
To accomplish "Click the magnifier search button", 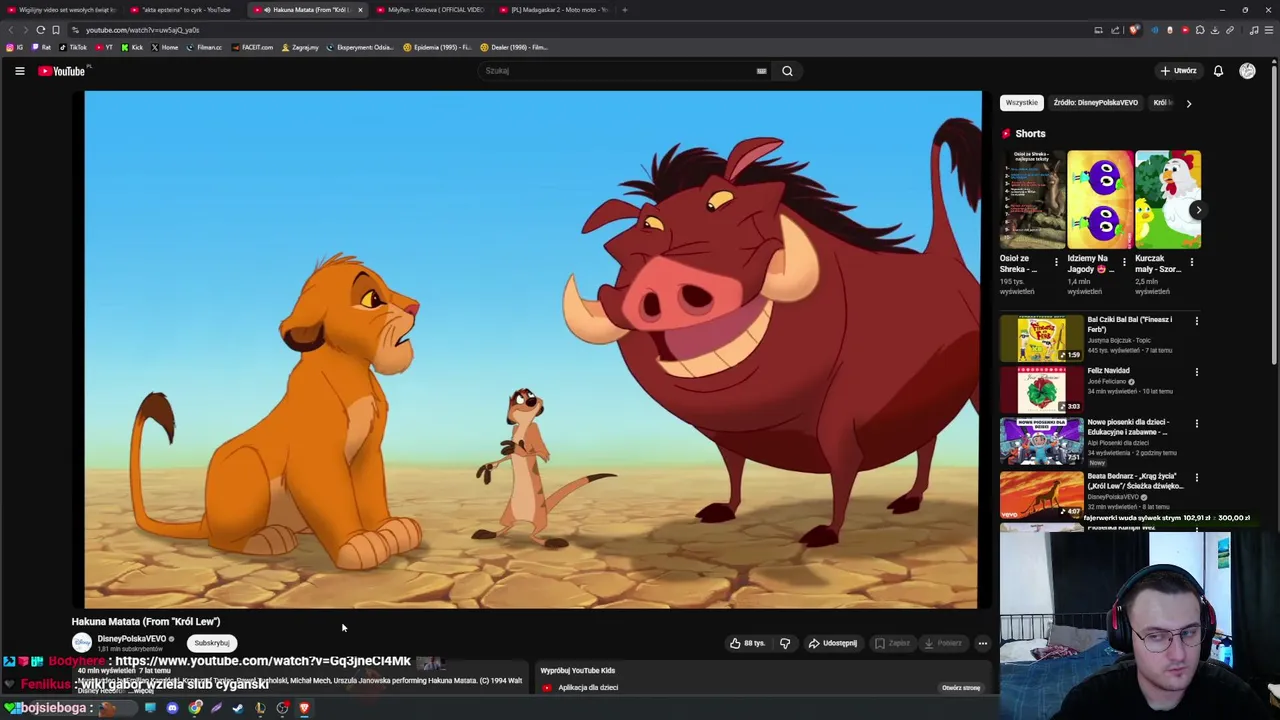I will click(787, 71).
